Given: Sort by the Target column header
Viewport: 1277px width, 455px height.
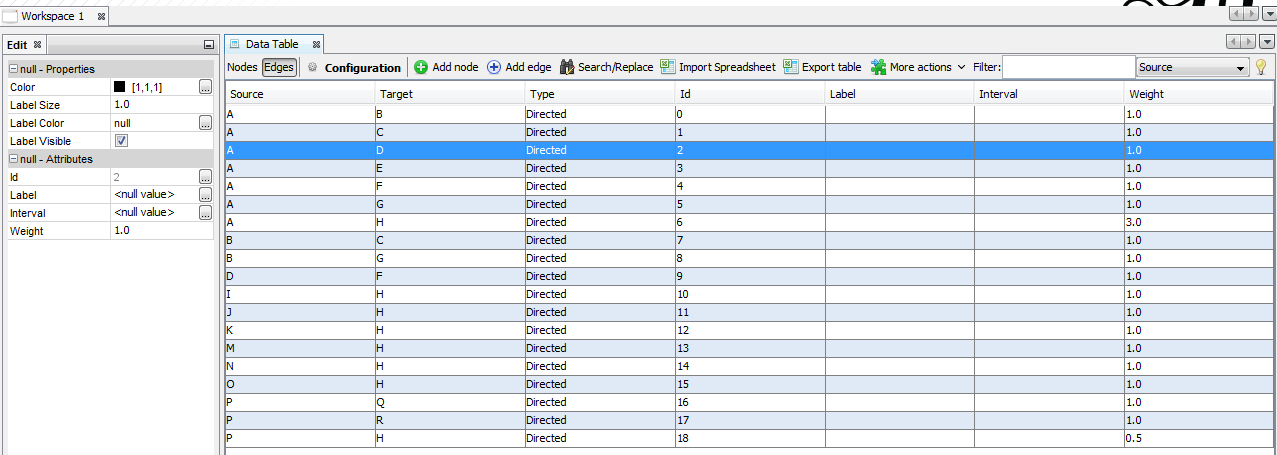Looking at the screenshot, I should point(450,94).
